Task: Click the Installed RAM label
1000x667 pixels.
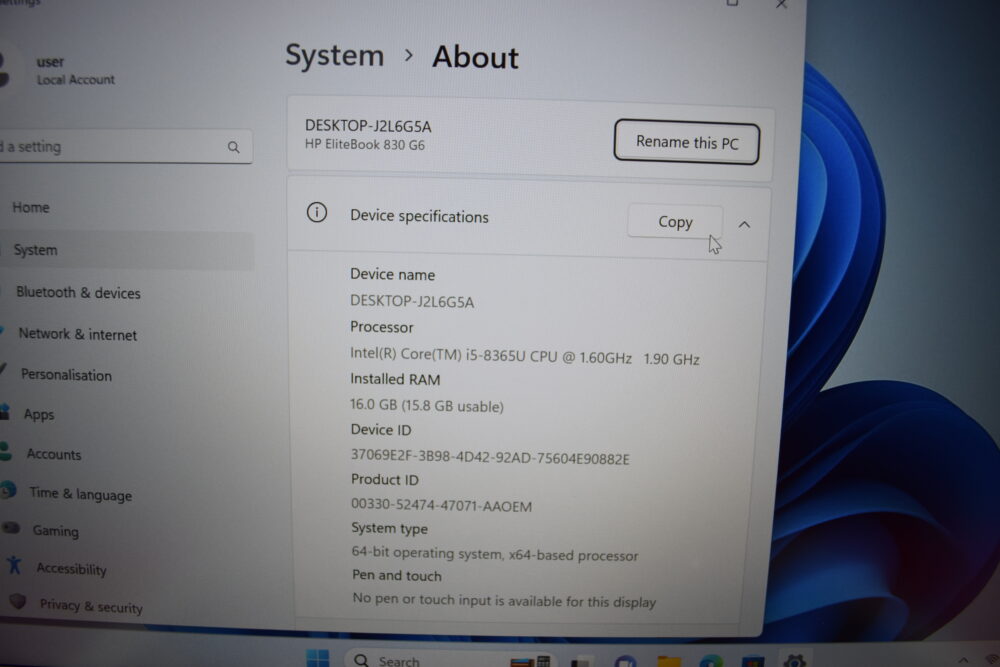Action: point(395,379)
